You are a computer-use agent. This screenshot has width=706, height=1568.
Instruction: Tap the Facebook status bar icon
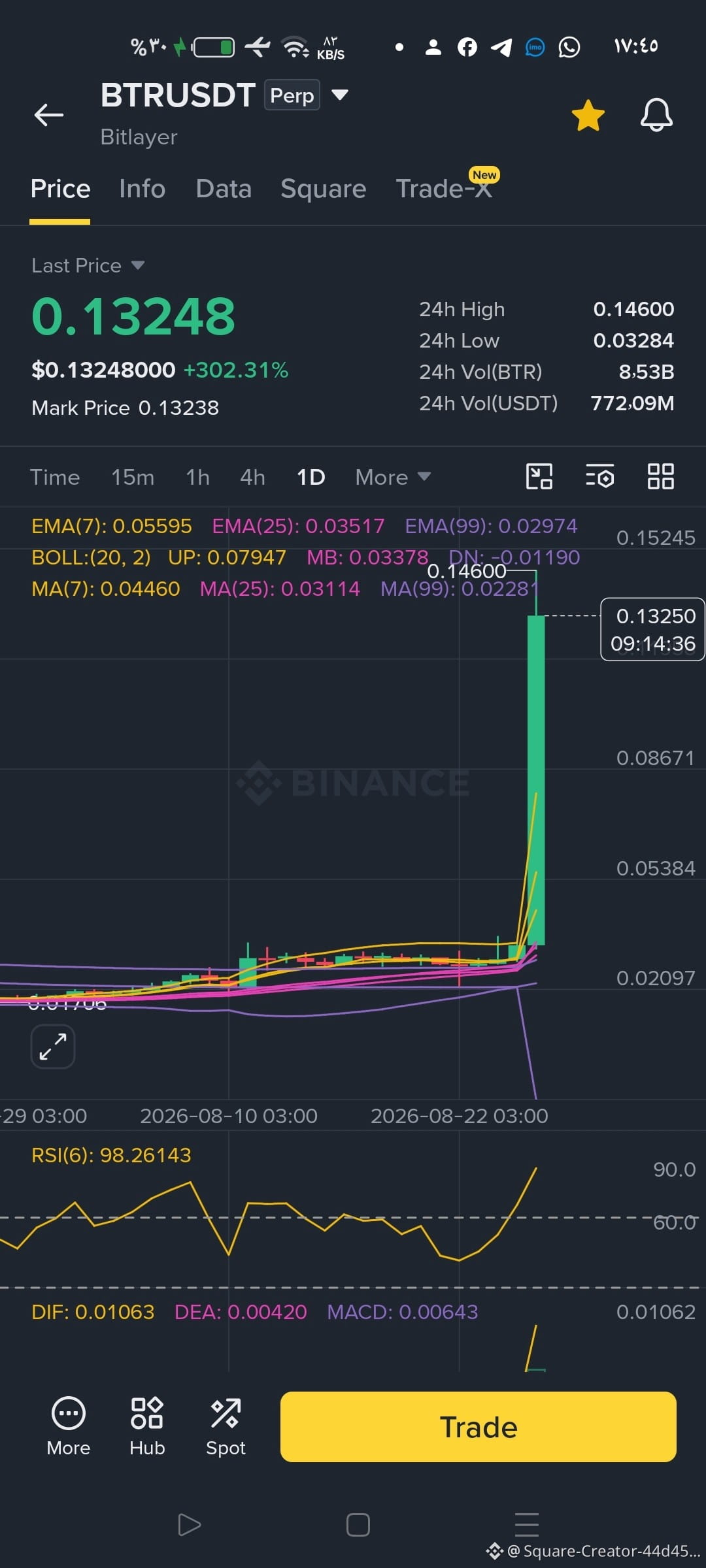tap(467, 47)
